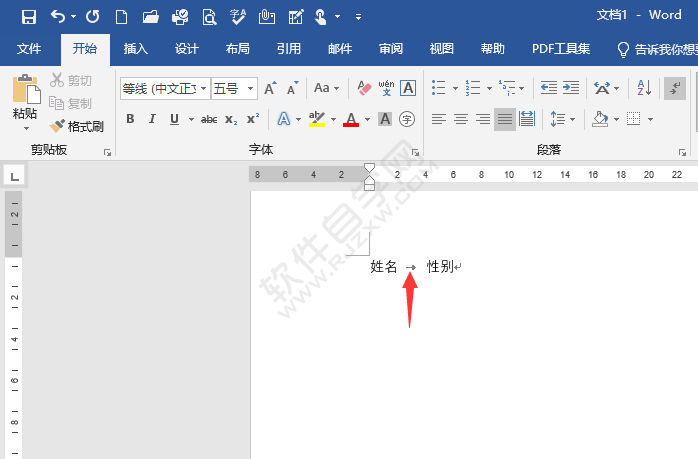
Task: Click the Print Preview magnifier icon
Action: click(209, 17)
